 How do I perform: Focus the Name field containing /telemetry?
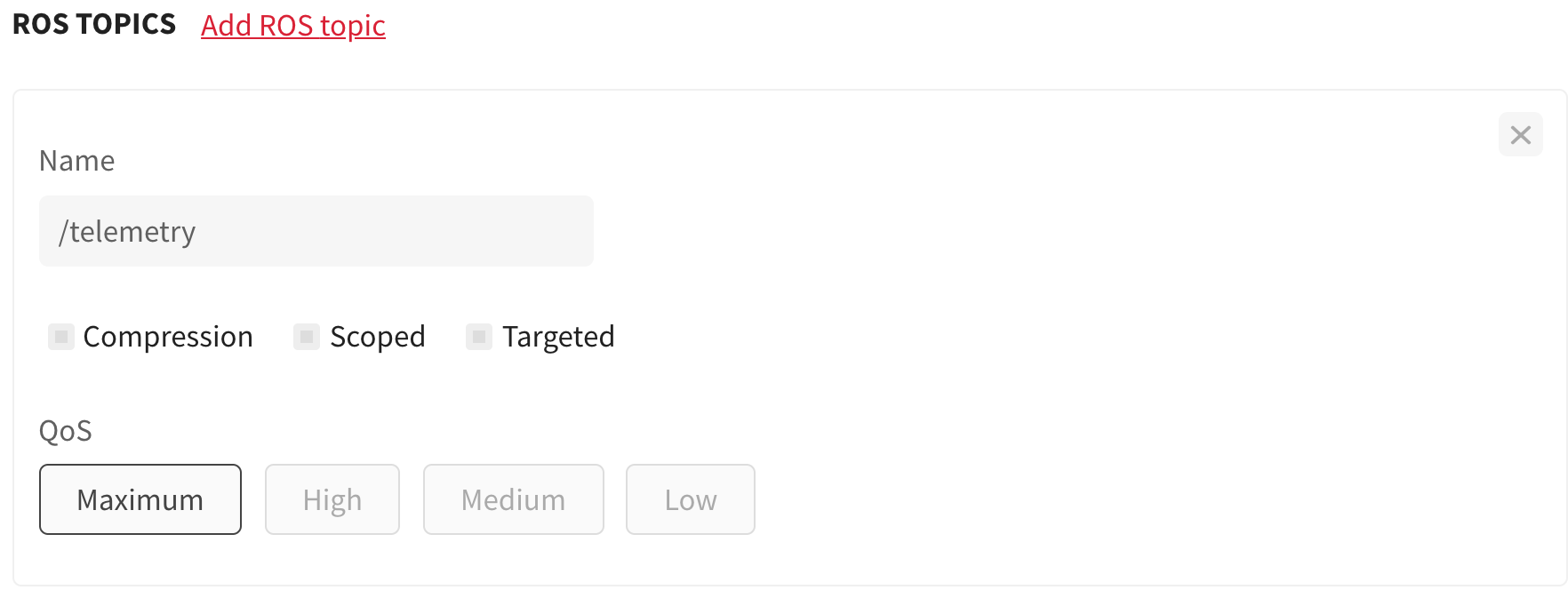[316, 231]
